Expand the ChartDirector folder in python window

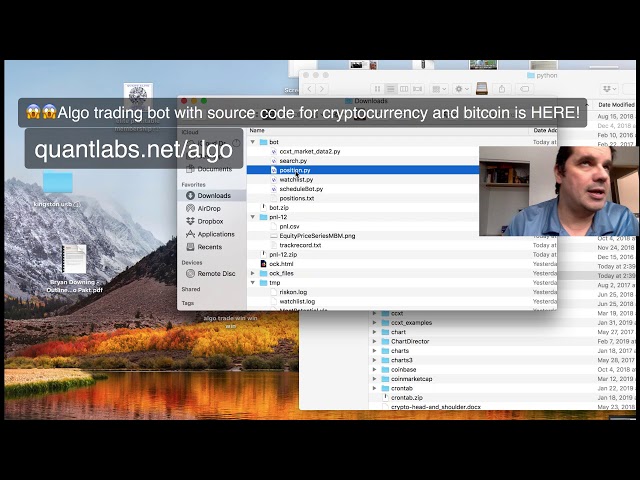pos(374,341)
